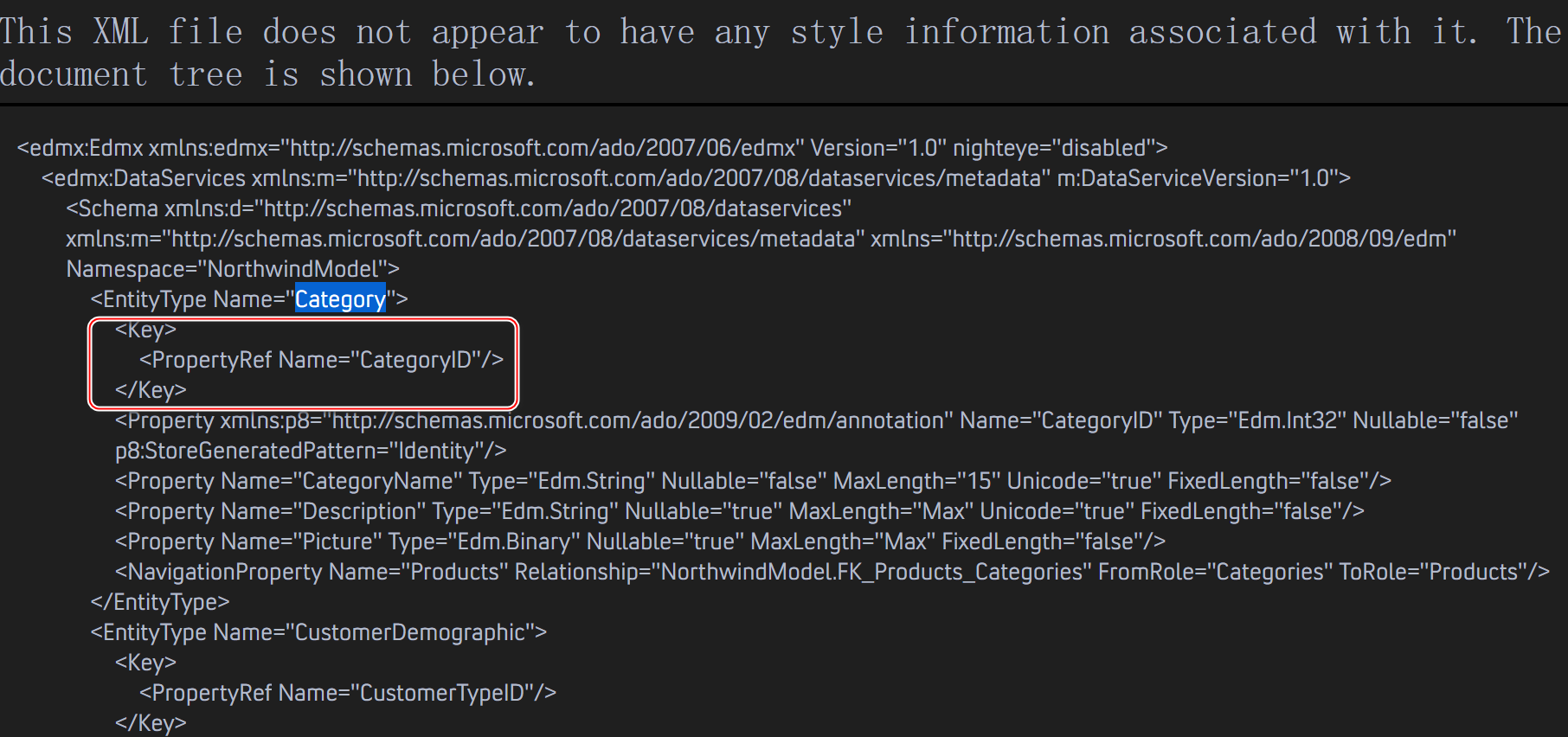This screenshot has height=737, width=1568.
Task: Click closing EntityType tag
Action: 160,602
